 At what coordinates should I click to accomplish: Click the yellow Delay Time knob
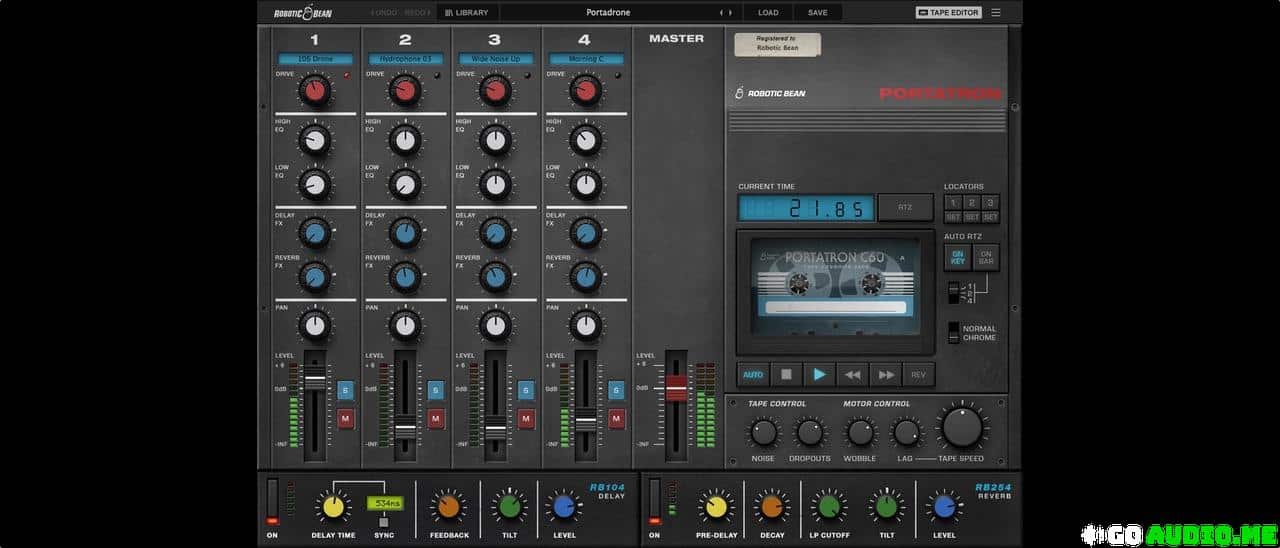click(332, 507)
